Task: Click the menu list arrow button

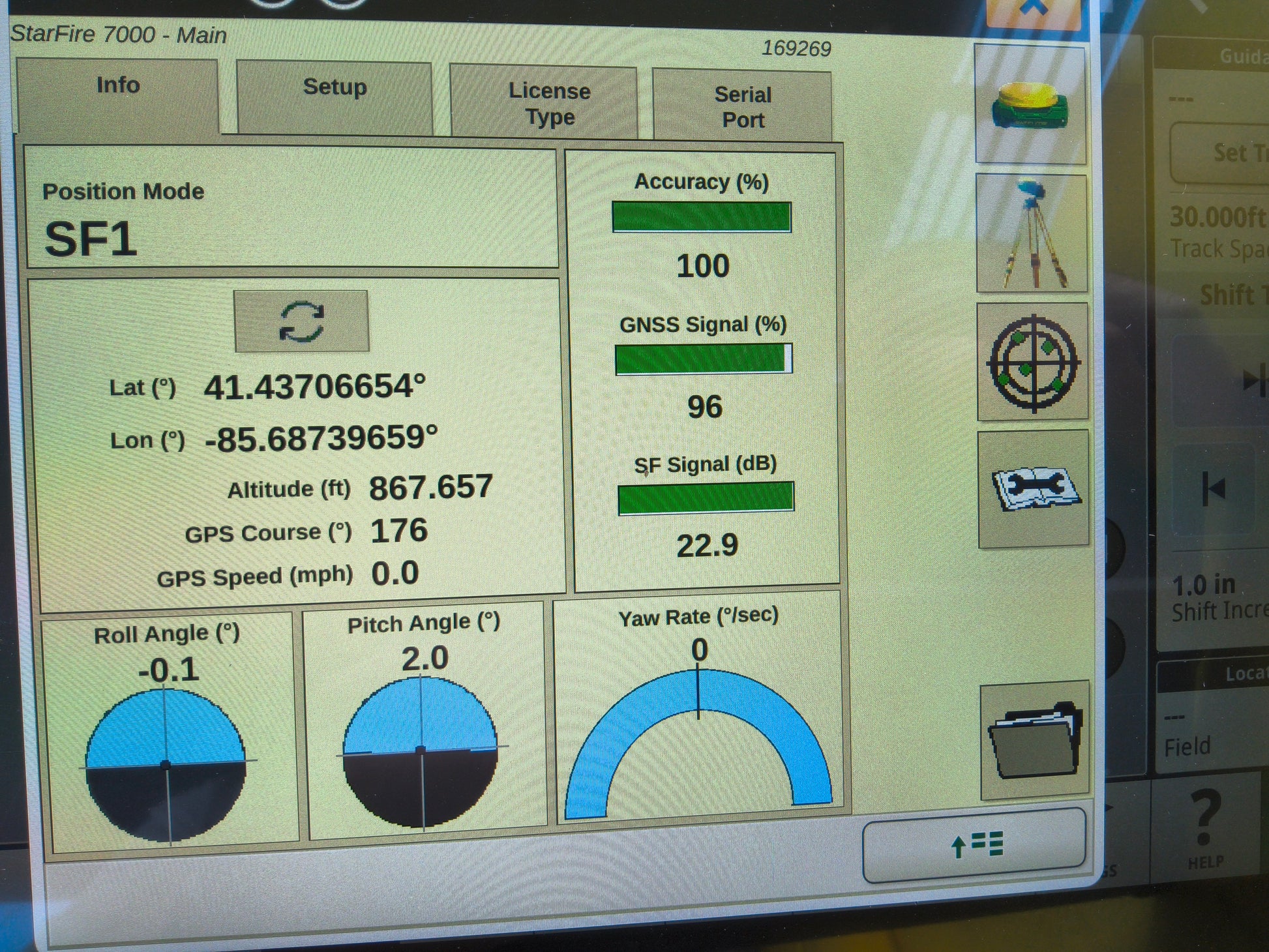Action: [x=975, y=844]
